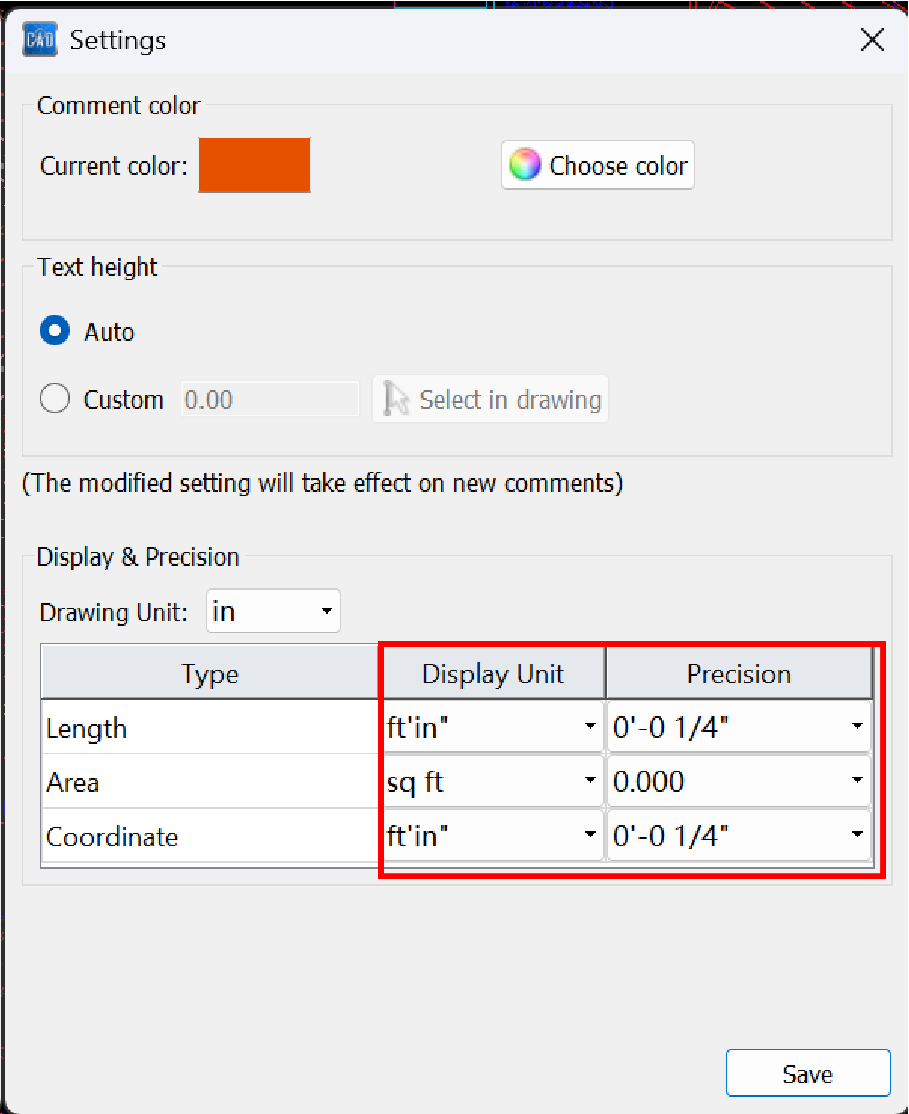The height and width of the screenshot is (1114, 909).
Task: Click the cursor icon beside Select in drawing
Action: tap(396, 400)
